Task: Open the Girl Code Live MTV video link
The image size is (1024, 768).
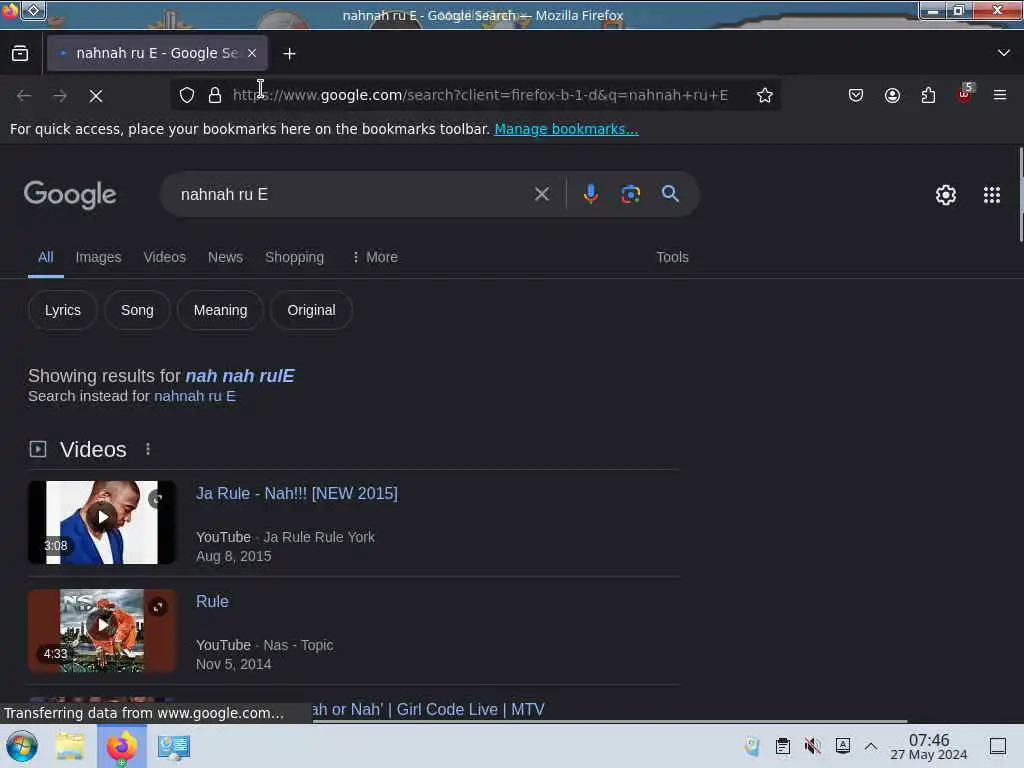Action: point(428,709)
